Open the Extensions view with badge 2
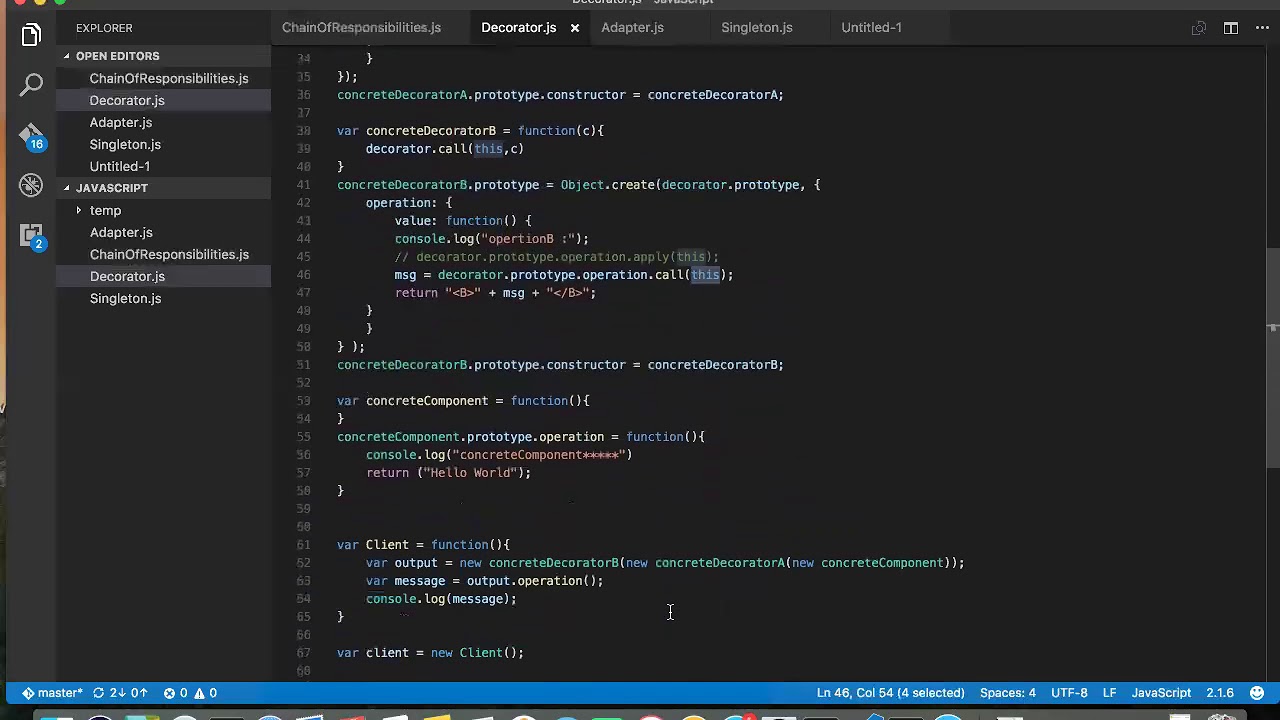This screenshot has width=1280, height=720. [31, 236]
